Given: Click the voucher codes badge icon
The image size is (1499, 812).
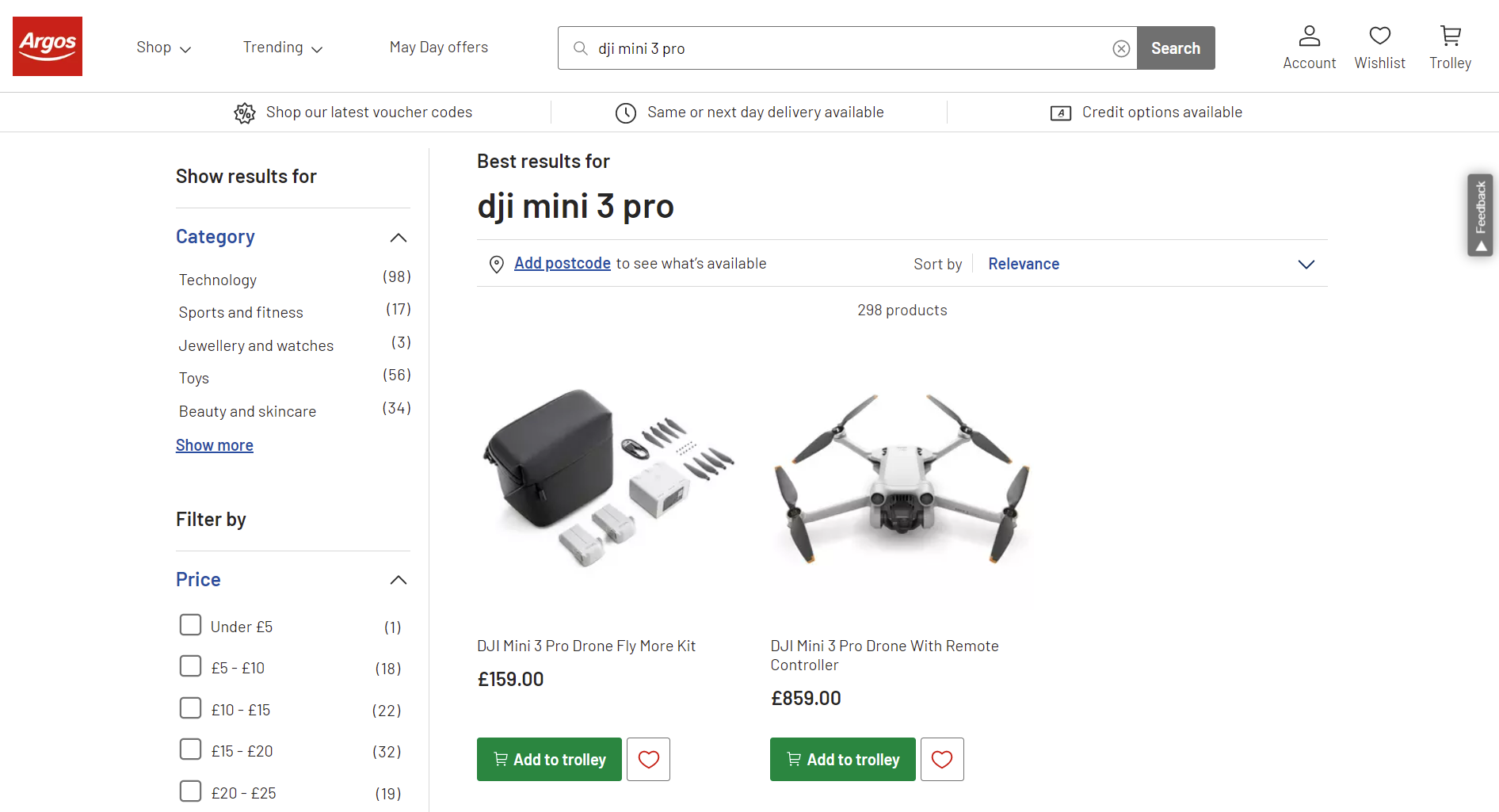Looking at the screenshot, I should point(245,113).
